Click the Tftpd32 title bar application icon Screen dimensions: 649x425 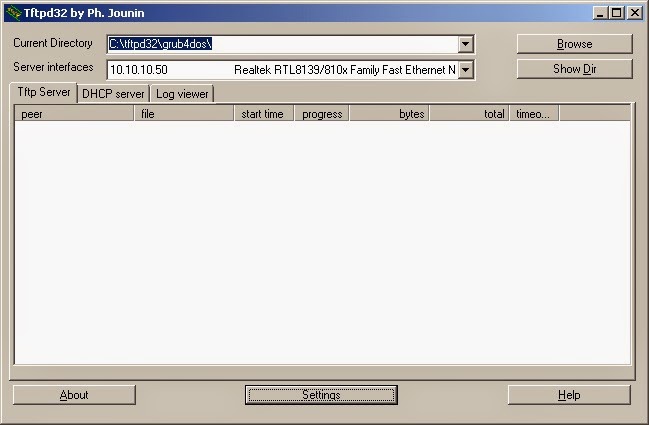[x=12, y=13]
